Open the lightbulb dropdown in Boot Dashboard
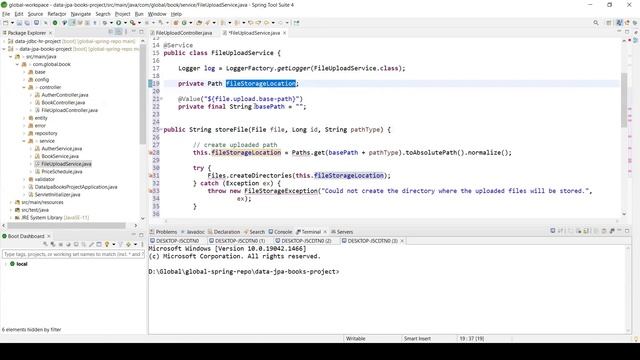The height and width of the screenshot is (360, 640). 113,244
